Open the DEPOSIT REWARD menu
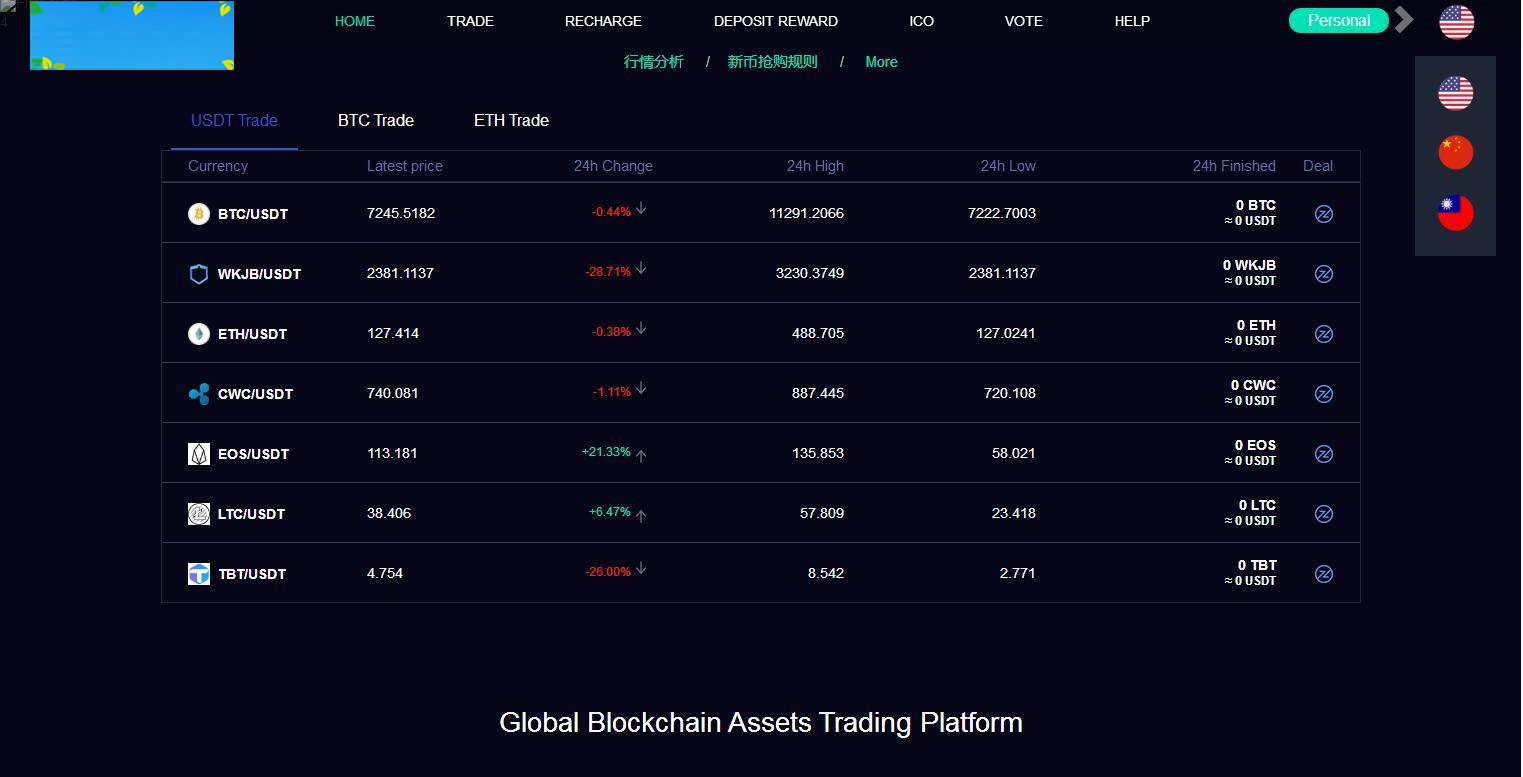The height and width of the screenshot is (777, 1523). pos(776,21)
